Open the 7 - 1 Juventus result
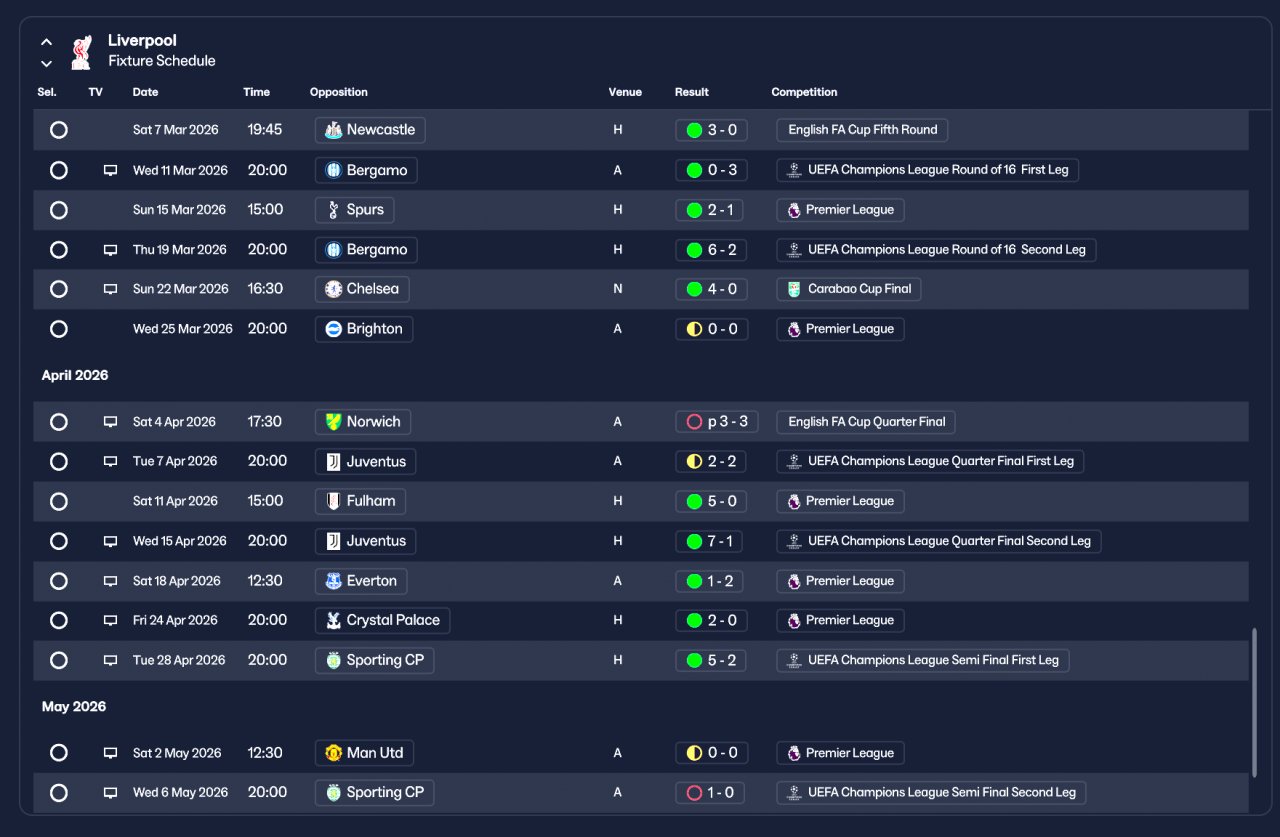This screenshot has width=1280, height=837. (x=710, y=541)
